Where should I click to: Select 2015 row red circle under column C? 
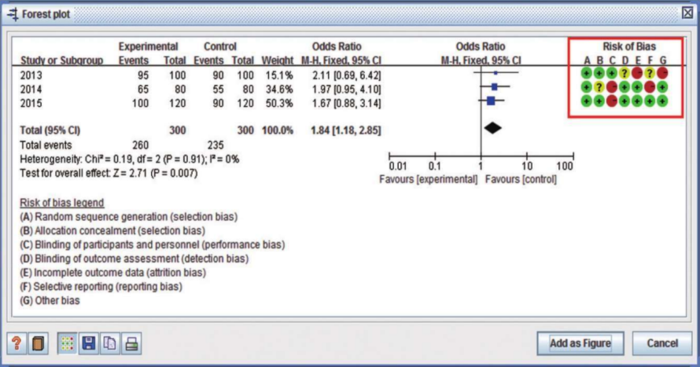click(x=612, y=101)
